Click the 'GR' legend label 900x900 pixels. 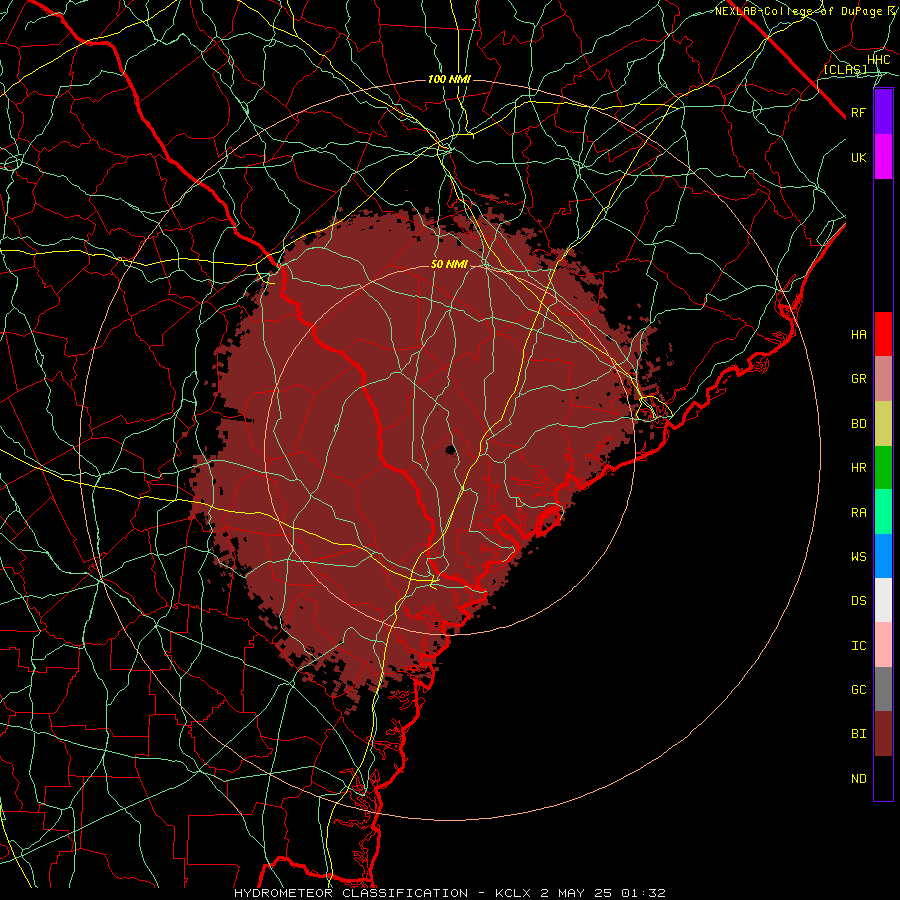tap(858, 379)
